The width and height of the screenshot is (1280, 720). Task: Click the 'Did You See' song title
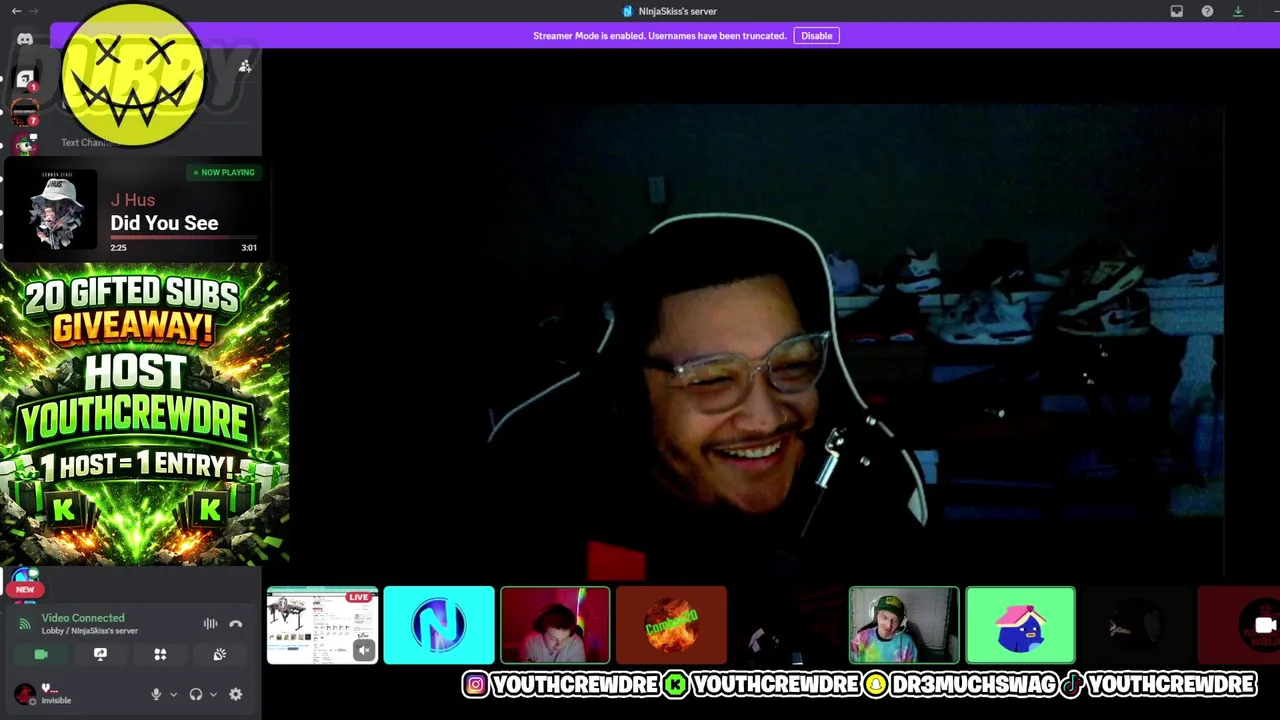(x=164, y=223)
